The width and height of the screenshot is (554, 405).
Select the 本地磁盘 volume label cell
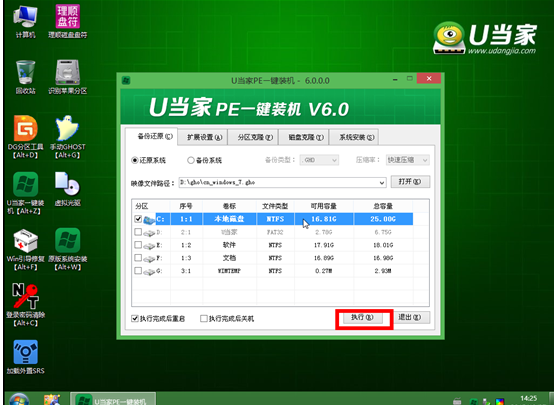coord(229,219)
